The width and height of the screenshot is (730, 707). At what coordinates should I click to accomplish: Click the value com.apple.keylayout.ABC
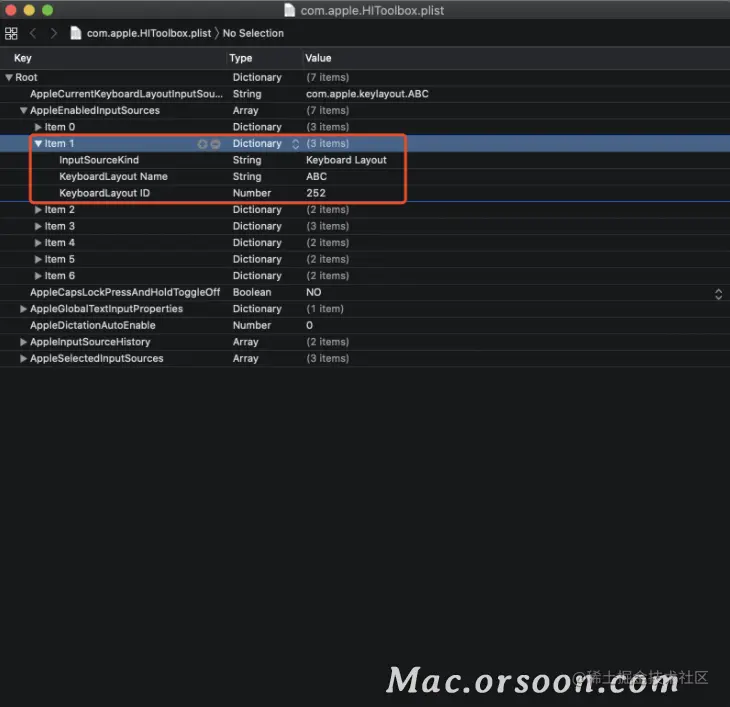tap(367, 94)
